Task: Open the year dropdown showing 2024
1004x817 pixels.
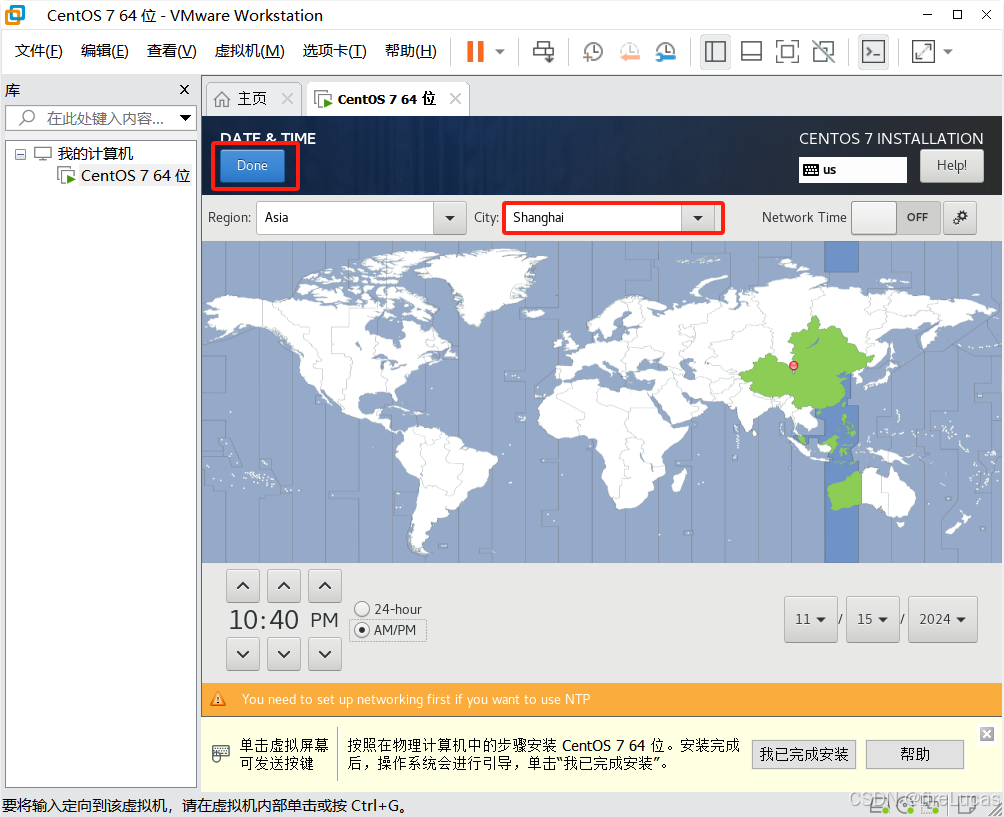Action: [943, 619]
